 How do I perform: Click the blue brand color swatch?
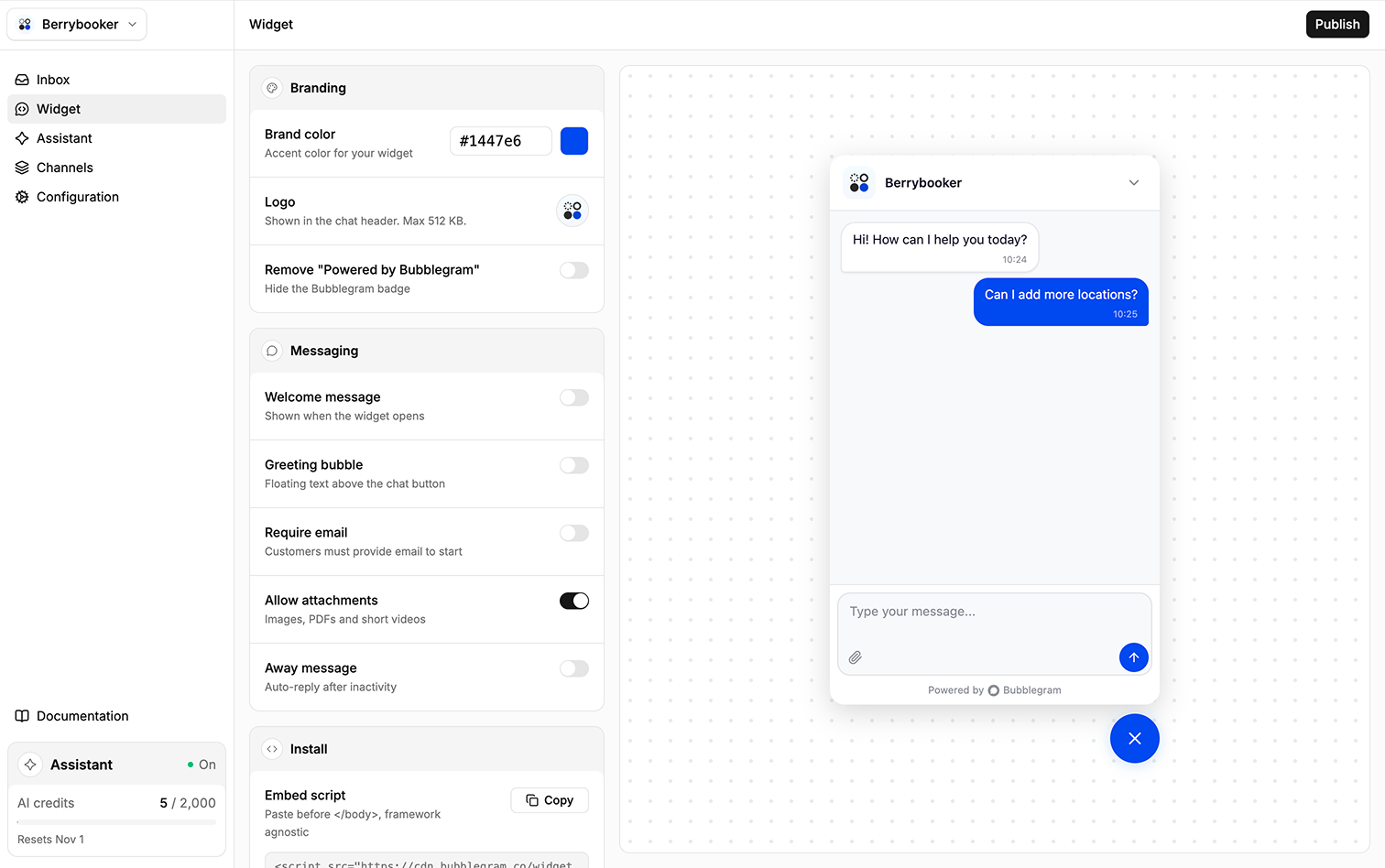[574, 141]
